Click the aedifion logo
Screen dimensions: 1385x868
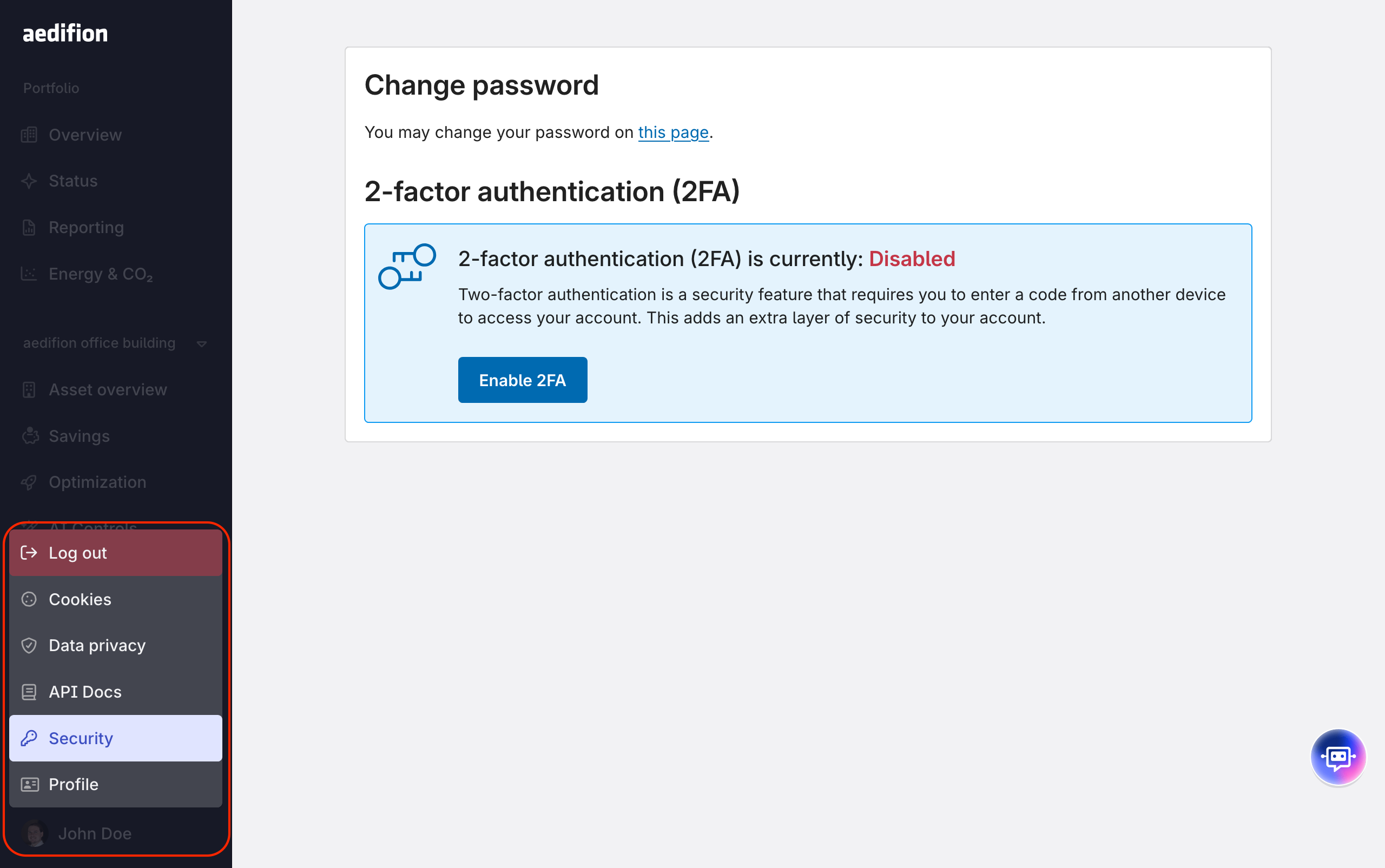tap(65, 34)
